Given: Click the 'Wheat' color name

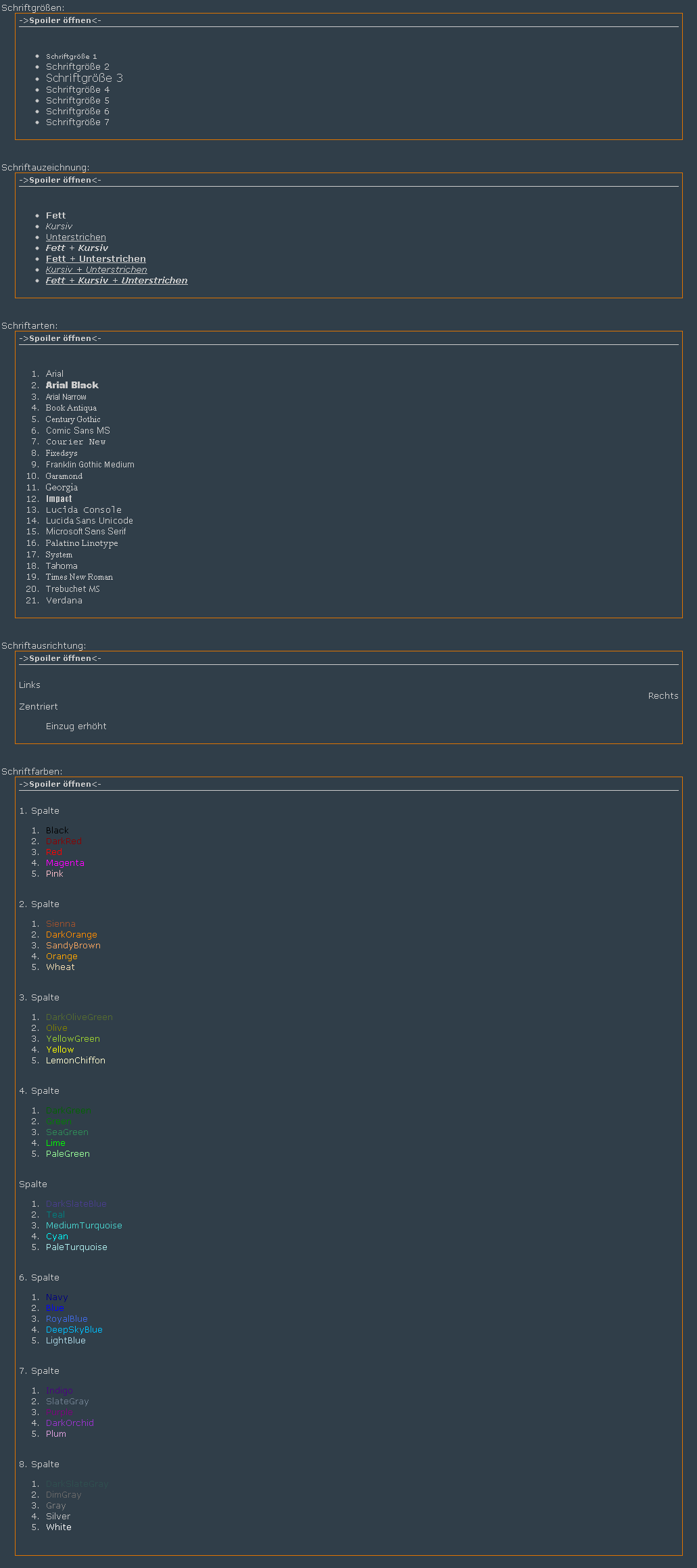Looking at the screenshot, I should 60,967.
